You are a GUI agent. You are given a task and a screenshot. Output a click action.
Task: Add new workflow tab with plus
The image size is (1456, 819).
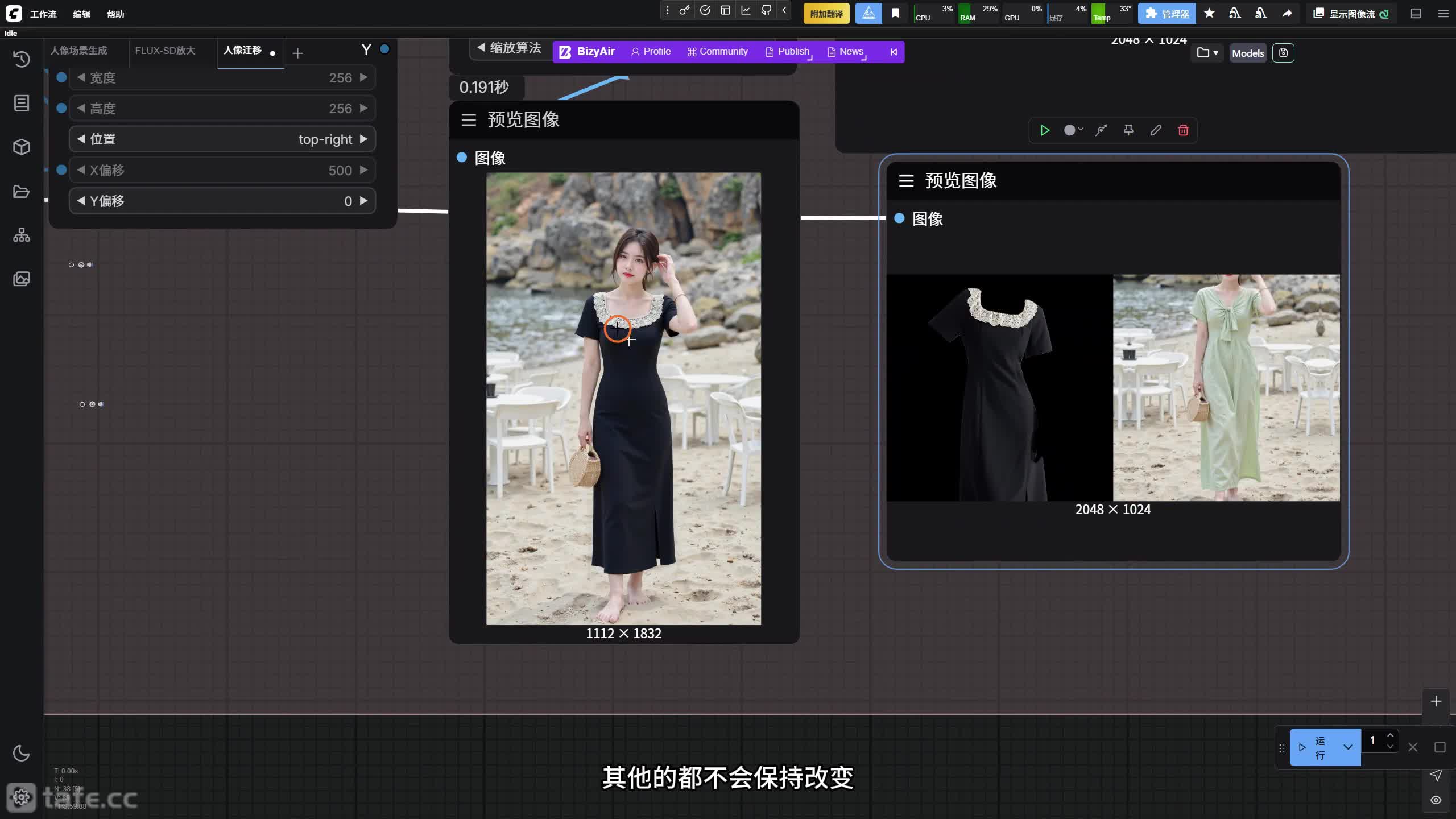(x=297, y=53)
